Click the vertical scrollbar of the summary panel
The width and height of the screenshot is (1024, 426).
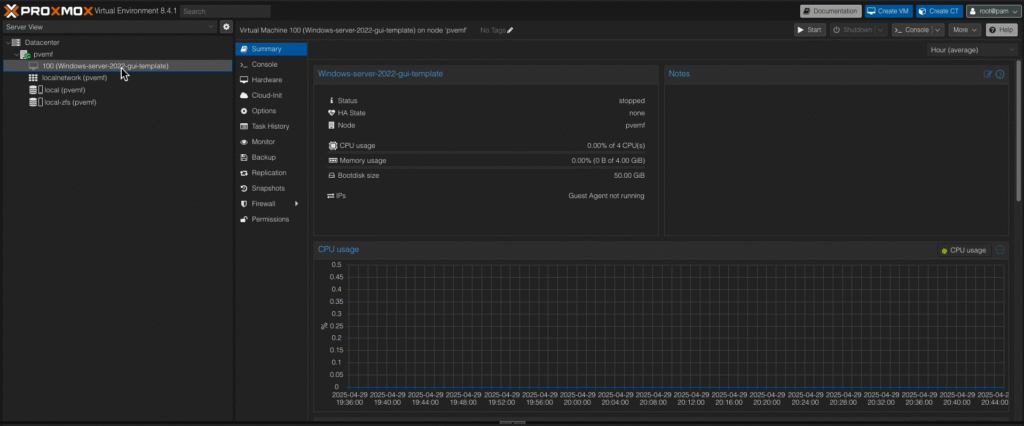(1019, 131)
